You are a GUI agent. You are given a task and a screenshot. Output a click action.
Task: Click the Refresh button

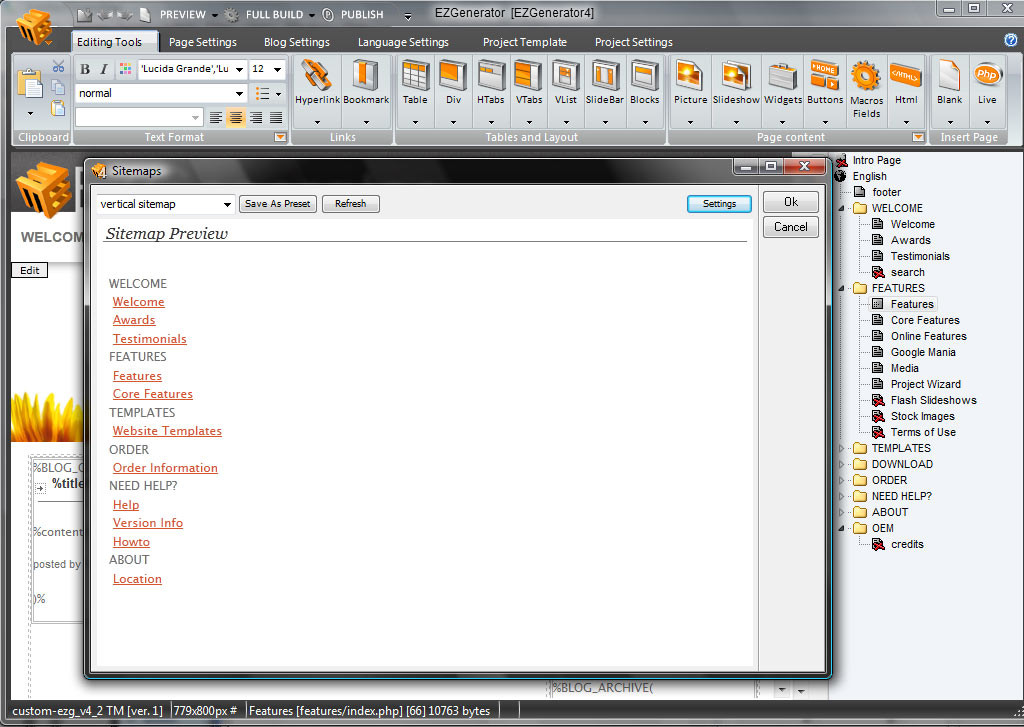(351, 204)
